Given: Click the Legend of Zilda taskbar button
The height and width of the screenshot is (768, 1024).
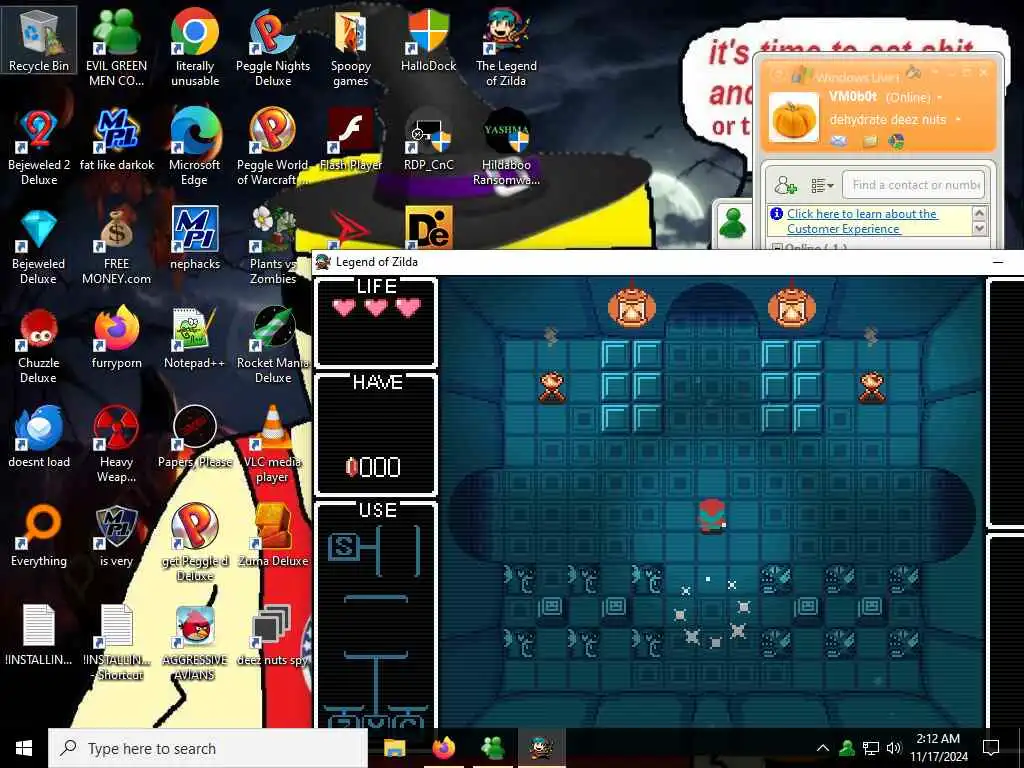Looking at the screenshot, I should (541, 748).
